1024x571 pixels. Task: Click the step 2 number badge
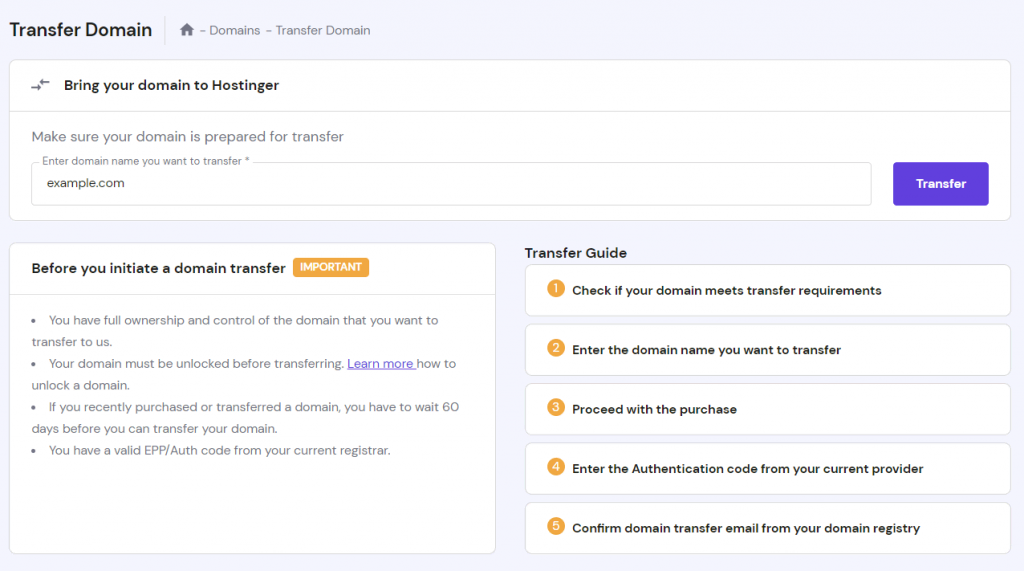click(x=556, y=349)
